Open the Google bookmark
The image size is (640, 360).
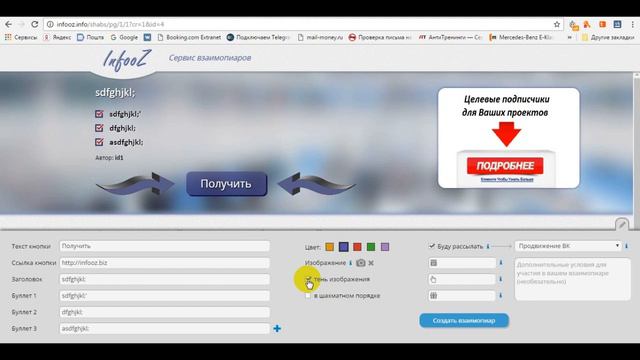pos(124,37)
